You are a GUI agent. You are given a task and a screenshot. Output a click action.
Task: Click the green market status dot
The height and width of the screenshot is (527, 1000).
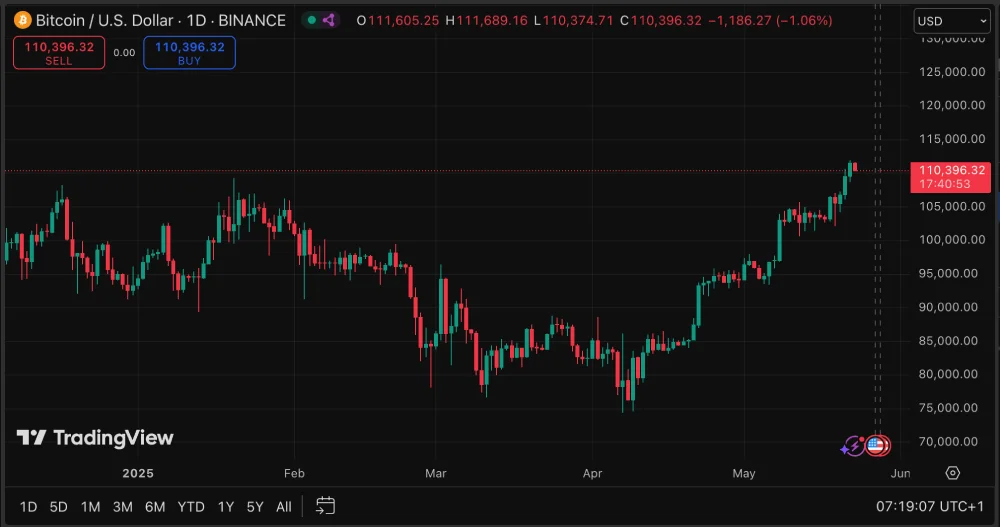[312, 20]
